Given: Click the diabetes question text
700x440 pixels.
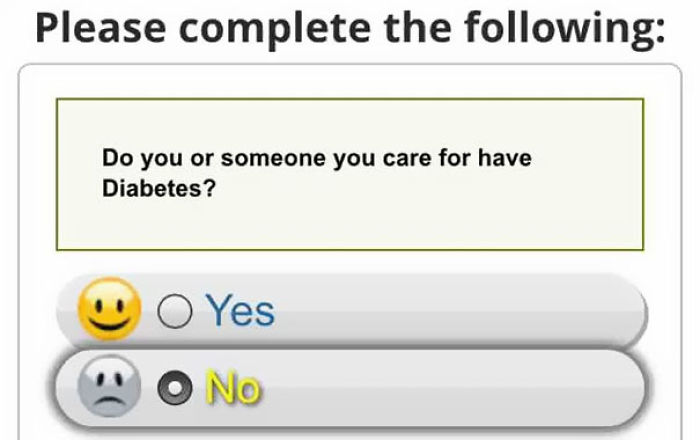Looking at the screenshot, I should click(x=316, y=172).
